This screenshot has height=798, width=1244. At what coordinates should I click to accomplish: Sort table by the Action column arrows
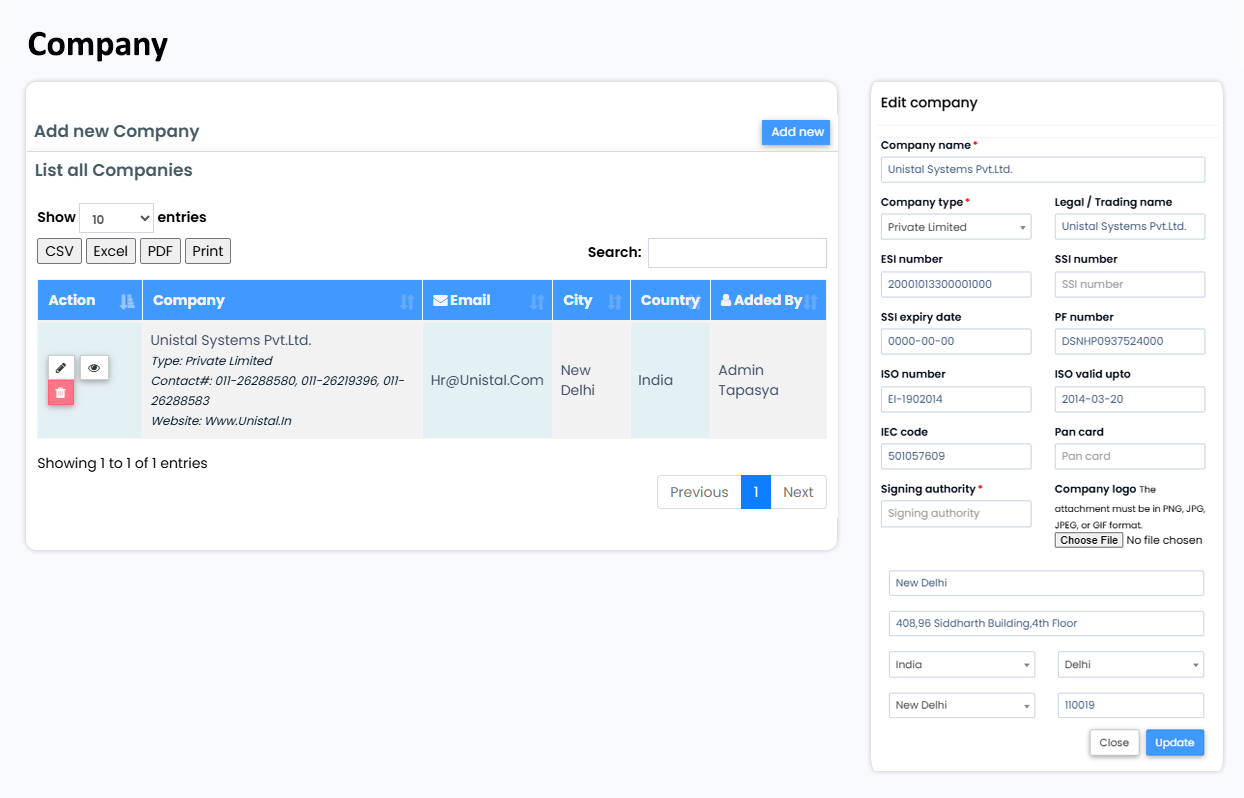pyautogui.click(x=126, y=301)
